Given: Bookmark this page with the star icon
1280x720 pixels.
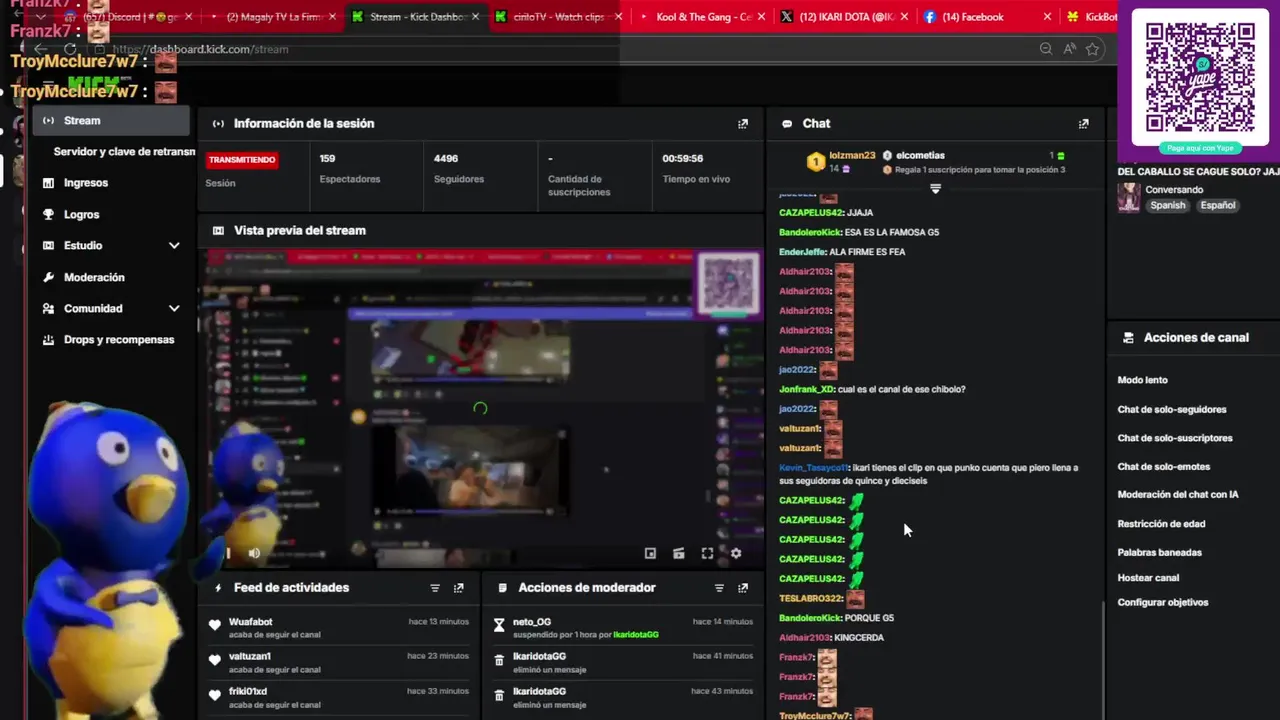Looking at the screenshot, I should coord(1093,49).
